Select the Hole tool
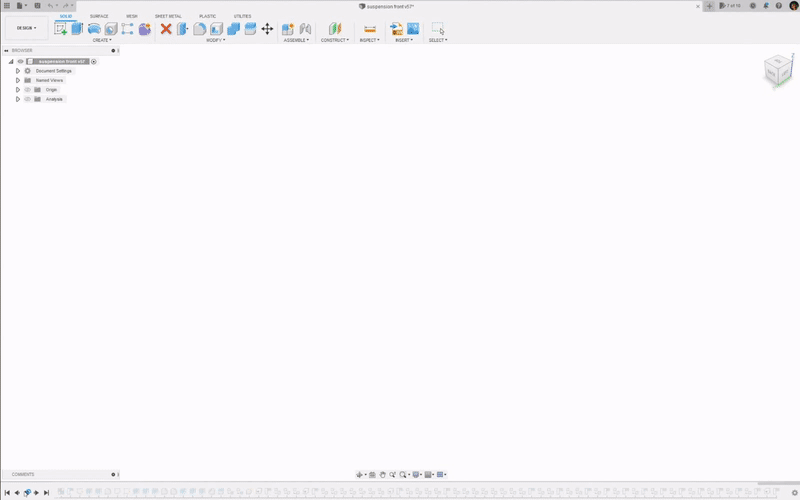This screenshot has height=500, width=800. [111, 29]
